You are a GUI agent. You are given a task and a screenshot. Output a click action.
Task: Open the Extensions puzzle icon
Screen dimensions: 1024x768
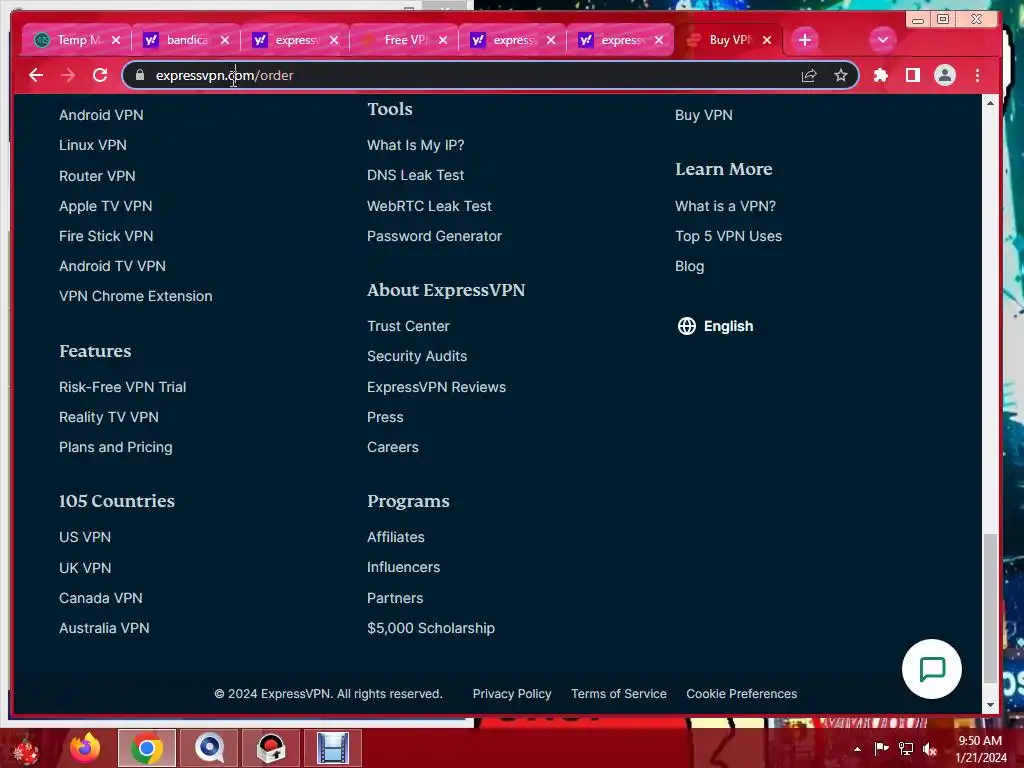(x=880, y=75)
